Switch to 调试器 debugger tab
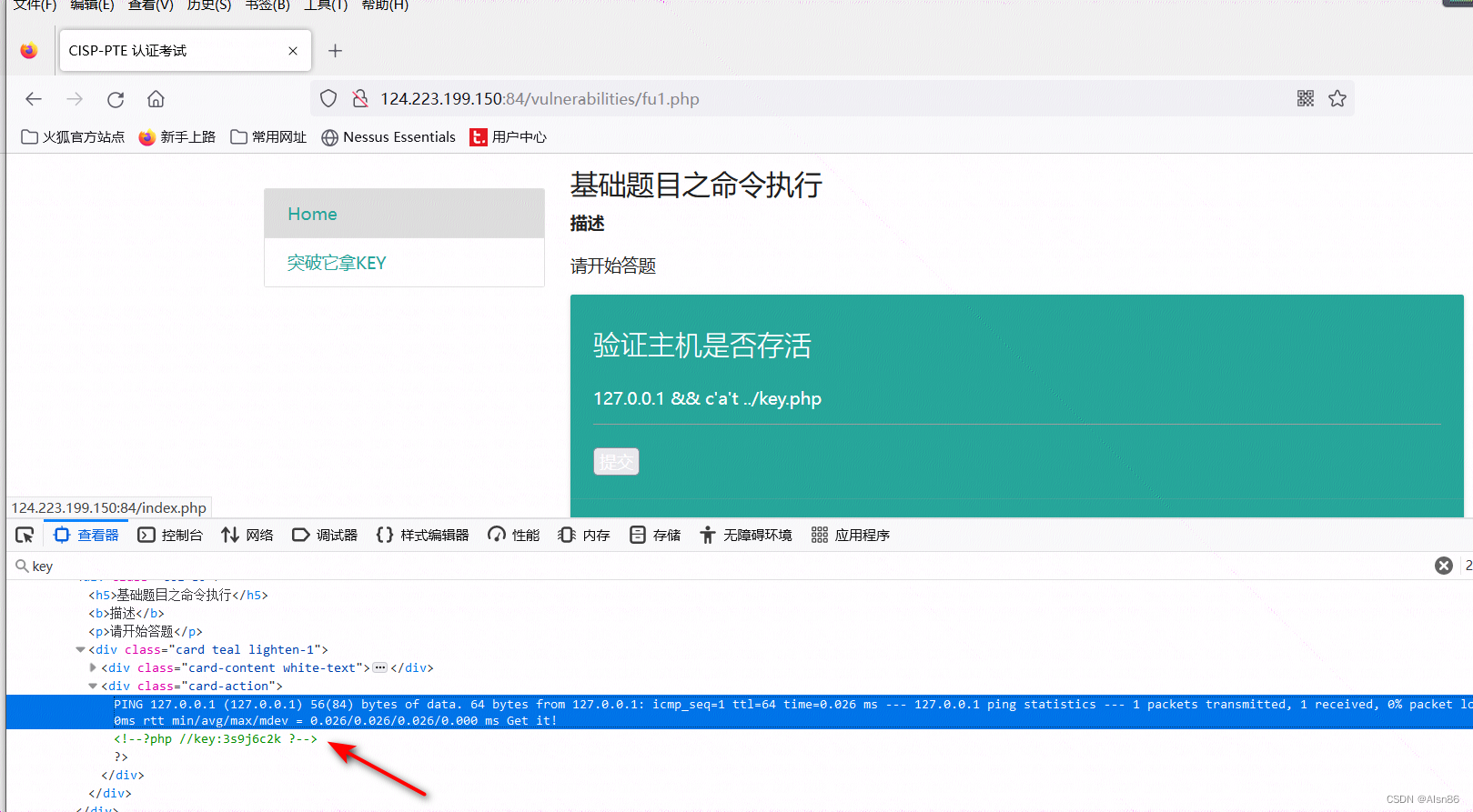Screen dimensions: 1473x812 click(x=325, y=535)
